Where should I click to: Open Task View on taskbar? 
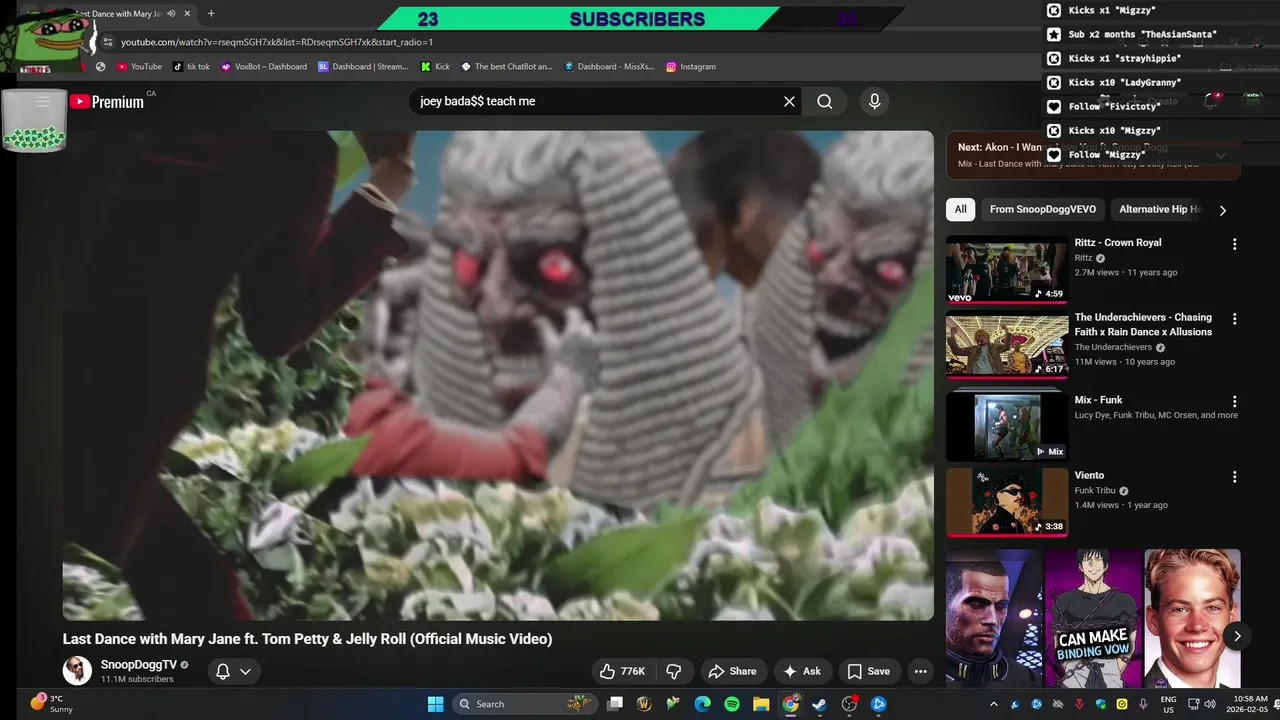[x=615, y=704]
